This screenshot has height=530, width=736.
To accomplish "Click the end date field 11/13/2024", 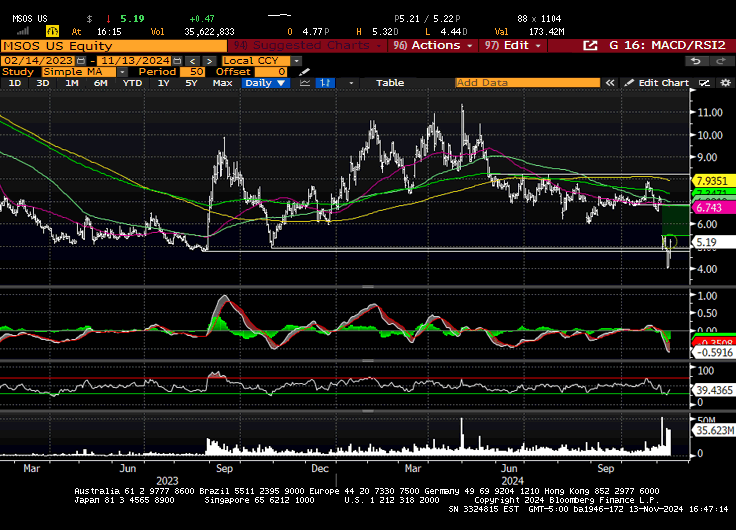I will point(135,61).
